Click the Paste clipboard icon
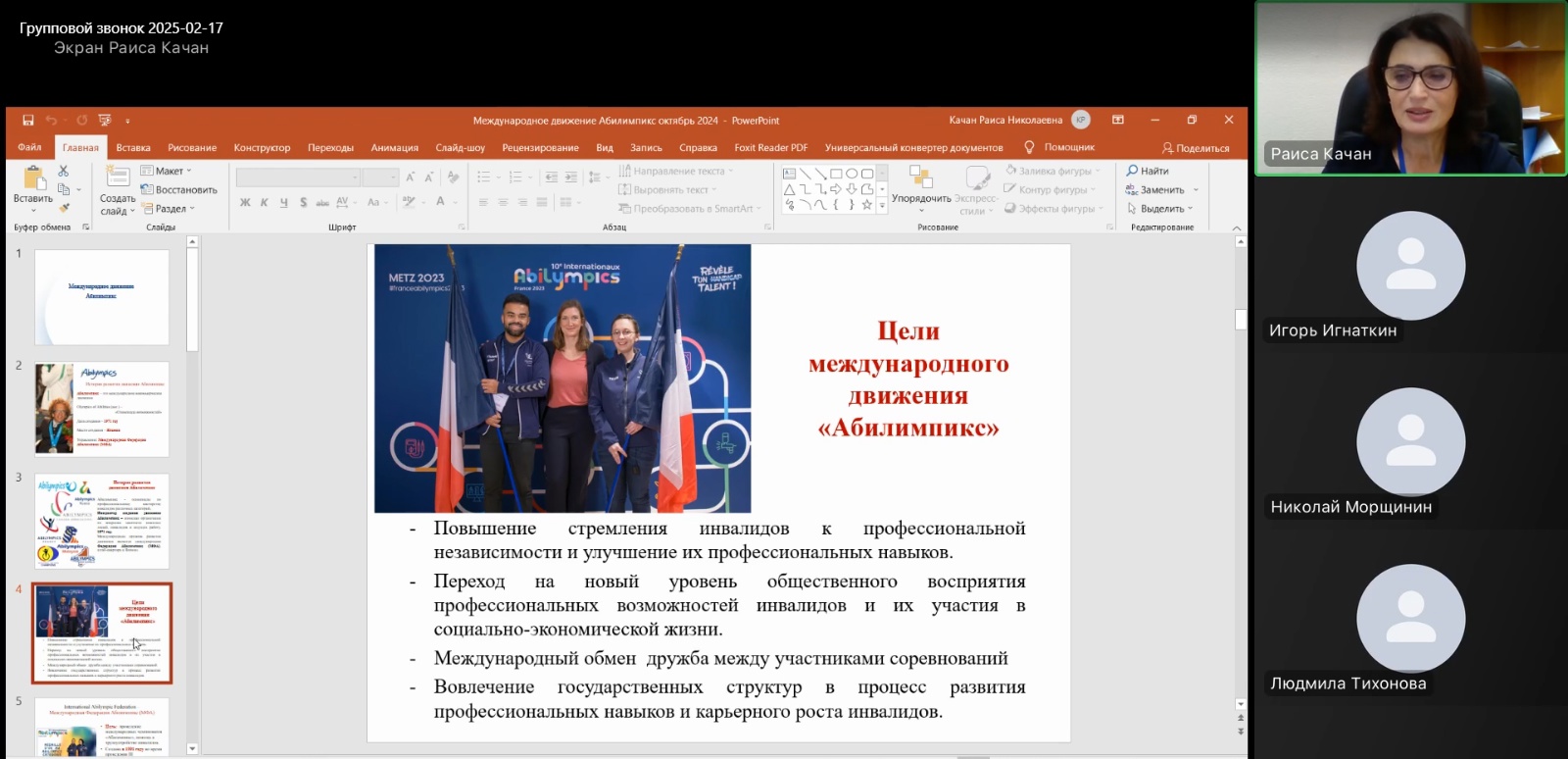Image resolution: width=1568 pixels, height=759 pixels. [34, 177]
